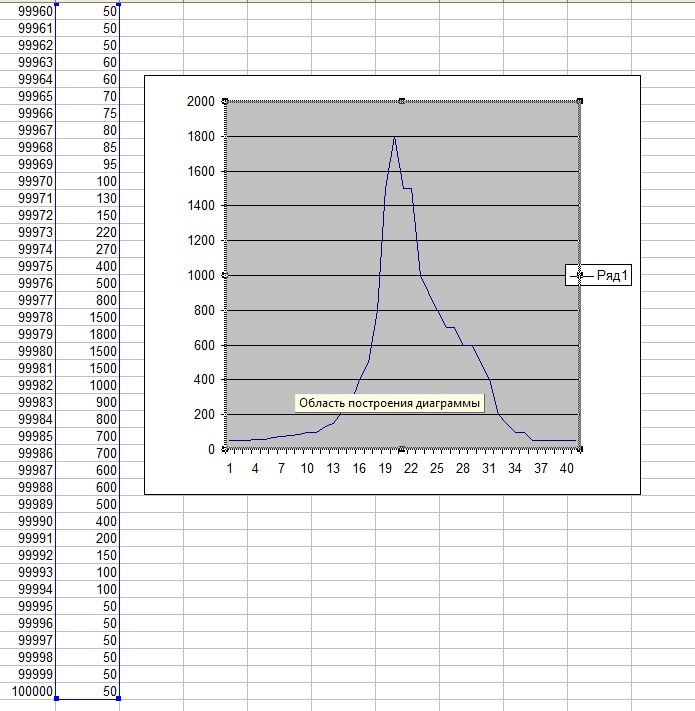The height and width of the screenshot is (711, 695).
Task: Select cell containing 100000
Action: (28, 691)
